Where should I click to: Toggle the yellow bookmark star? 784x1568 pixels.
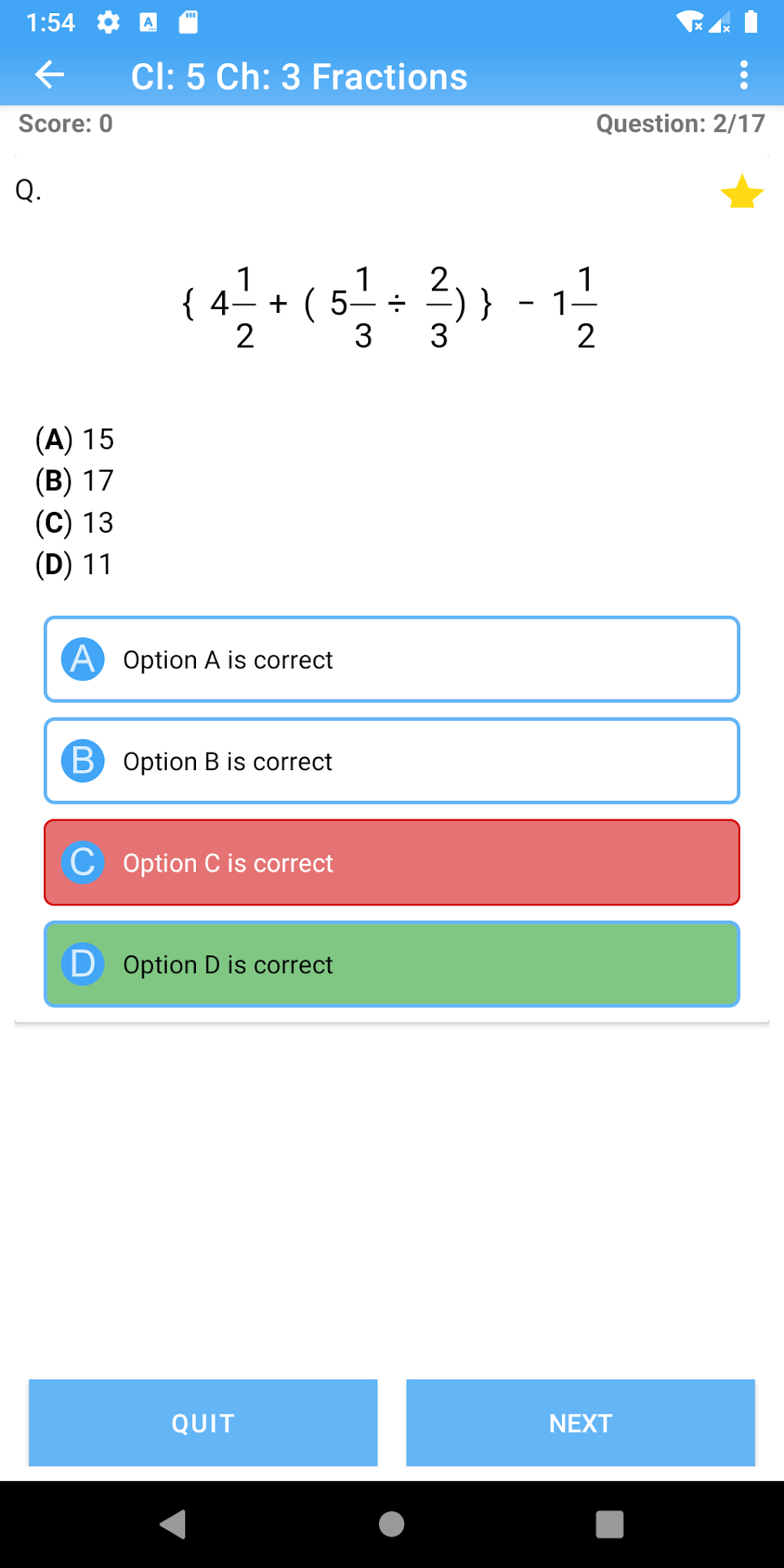(742, 192)
